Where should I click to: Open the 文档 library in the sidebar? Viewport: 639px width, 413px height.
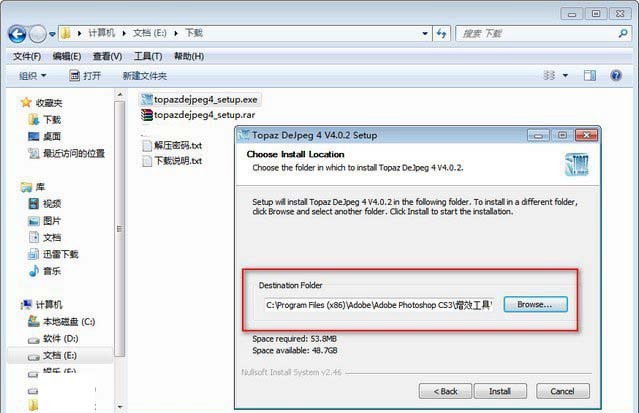pos(45,237)
